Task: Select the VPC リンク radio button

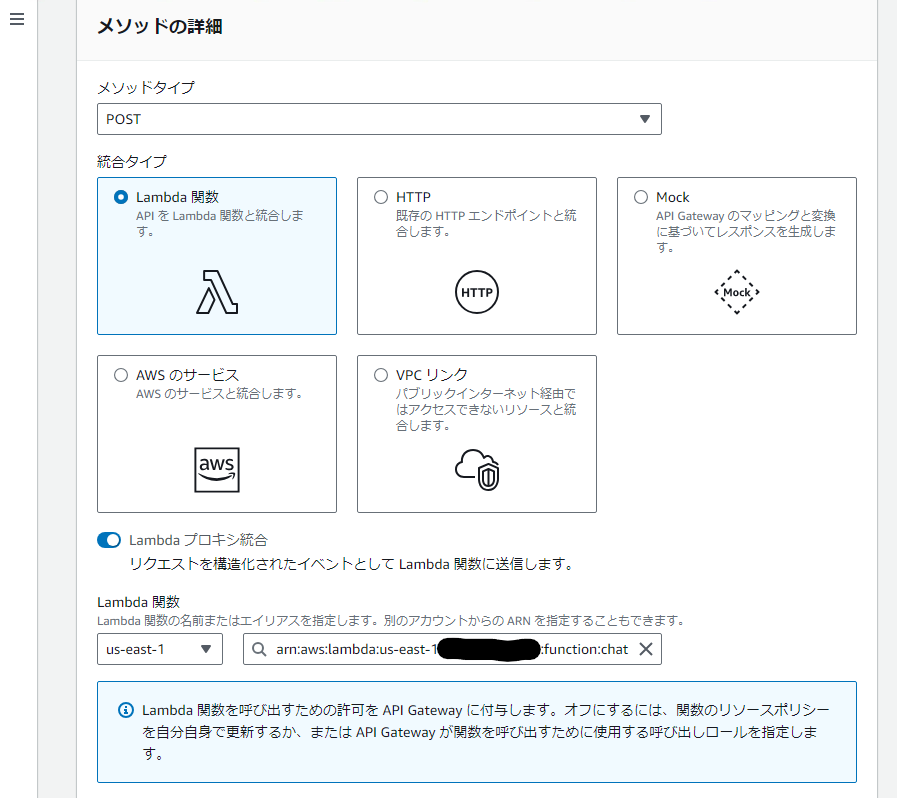Action: pyautogui.click(x=381, y=375)
